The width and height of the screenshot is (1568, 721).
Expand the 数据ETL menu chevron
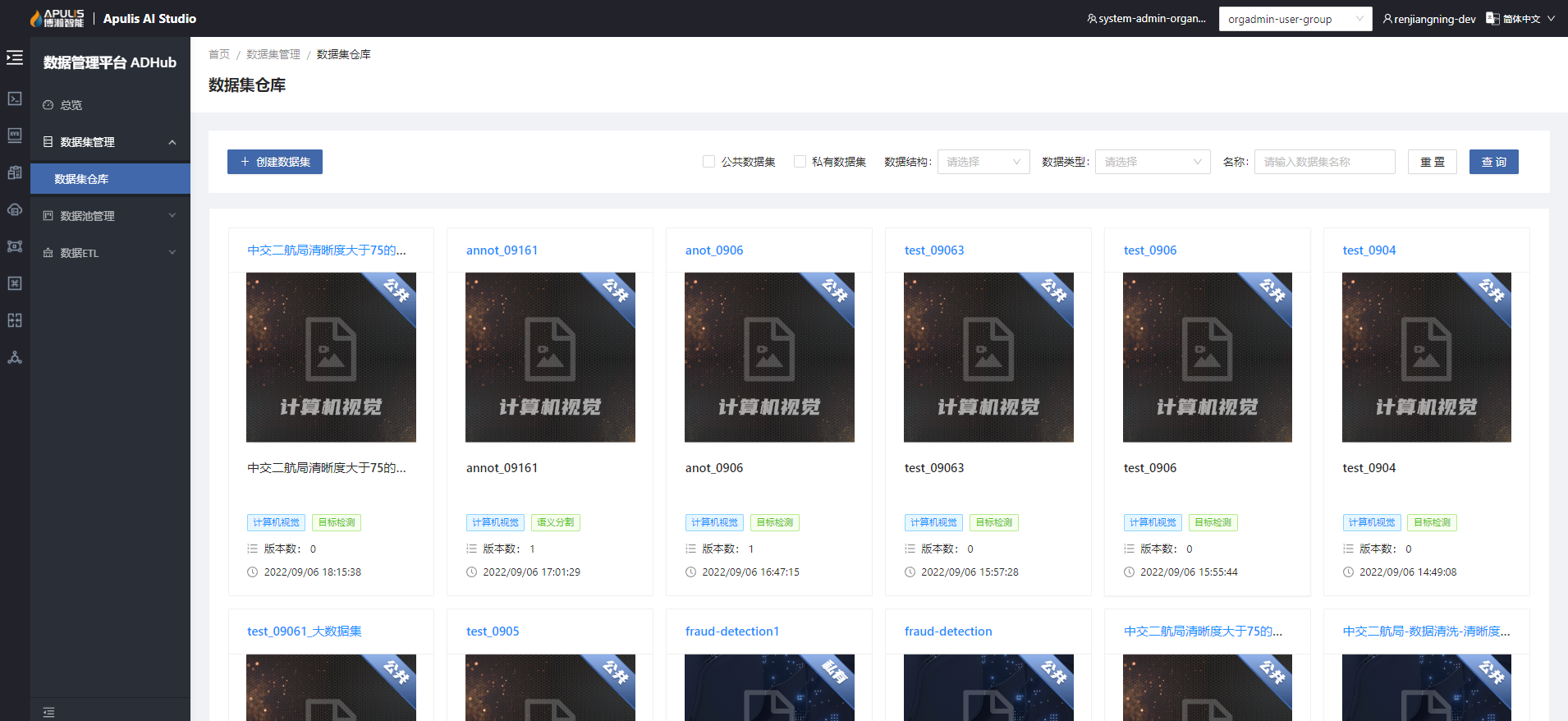click(172, 253)
